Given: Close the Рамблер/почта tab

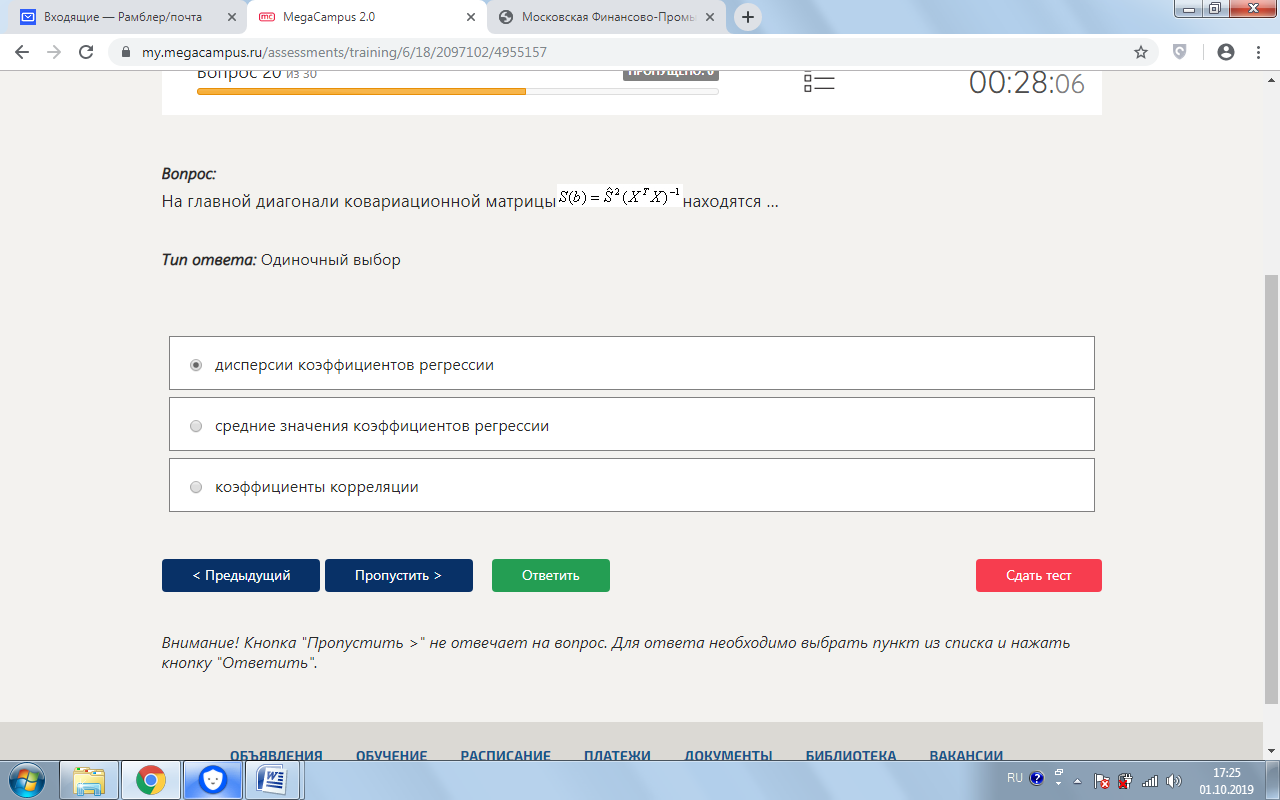Looking at the screenshot, I should pyautogui.click(x=232, y=17).
